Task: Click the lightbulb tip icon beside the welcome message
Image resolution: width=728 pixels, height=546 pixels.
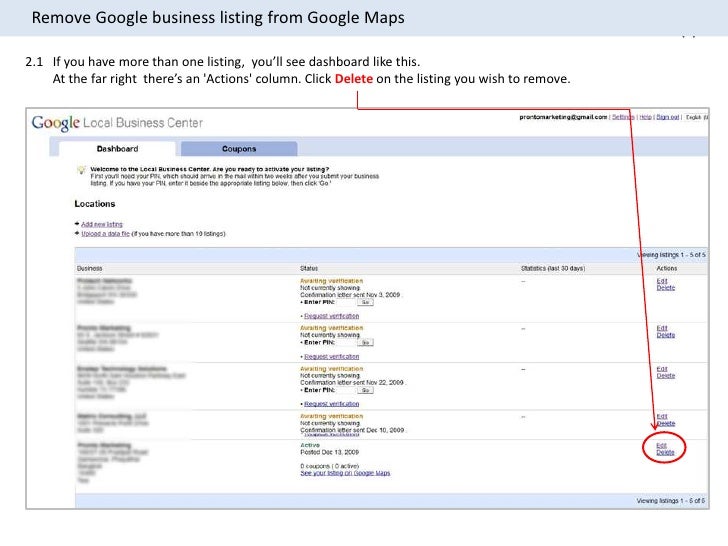Action: tap(81, 170)
